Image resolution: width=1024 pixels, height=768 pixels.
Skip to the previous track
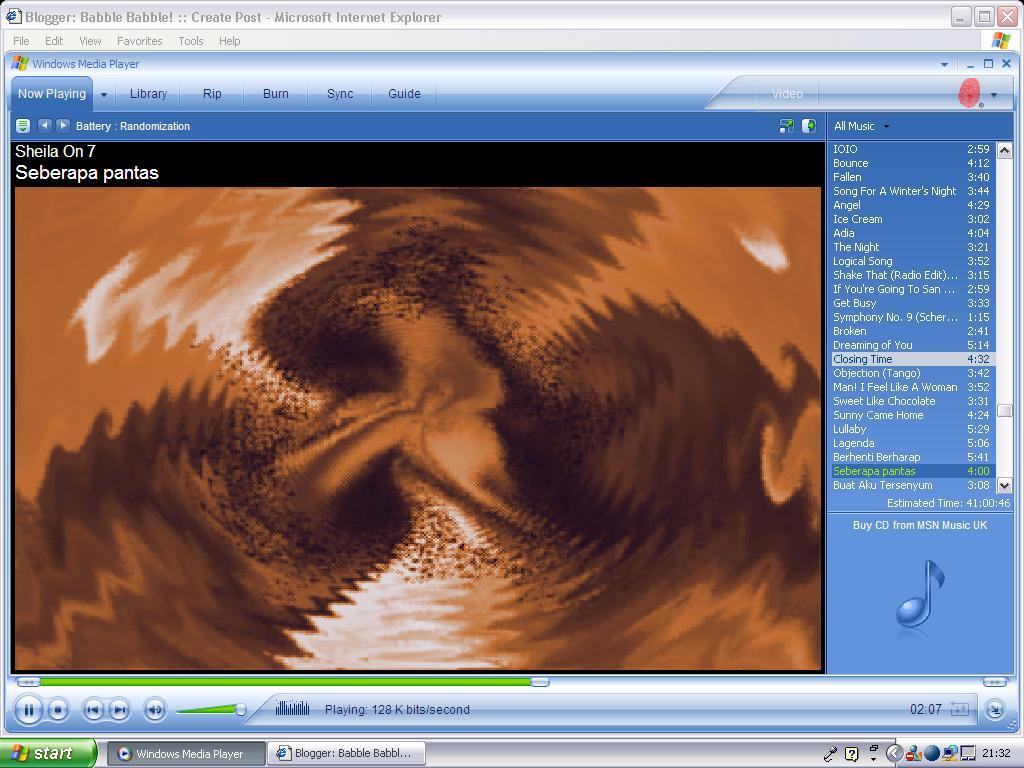pyautogui.click(x=93, y=710)
